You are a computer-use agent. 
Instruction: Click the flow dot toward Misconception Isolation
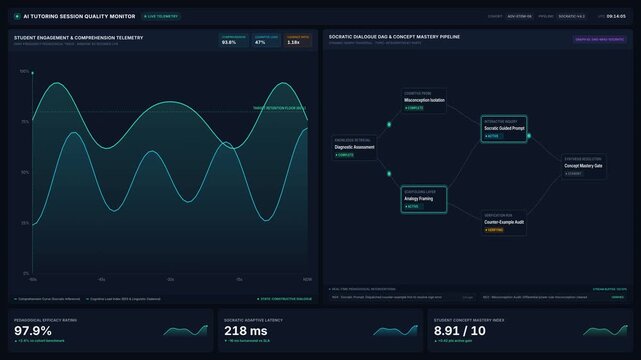tap(389, 124)
